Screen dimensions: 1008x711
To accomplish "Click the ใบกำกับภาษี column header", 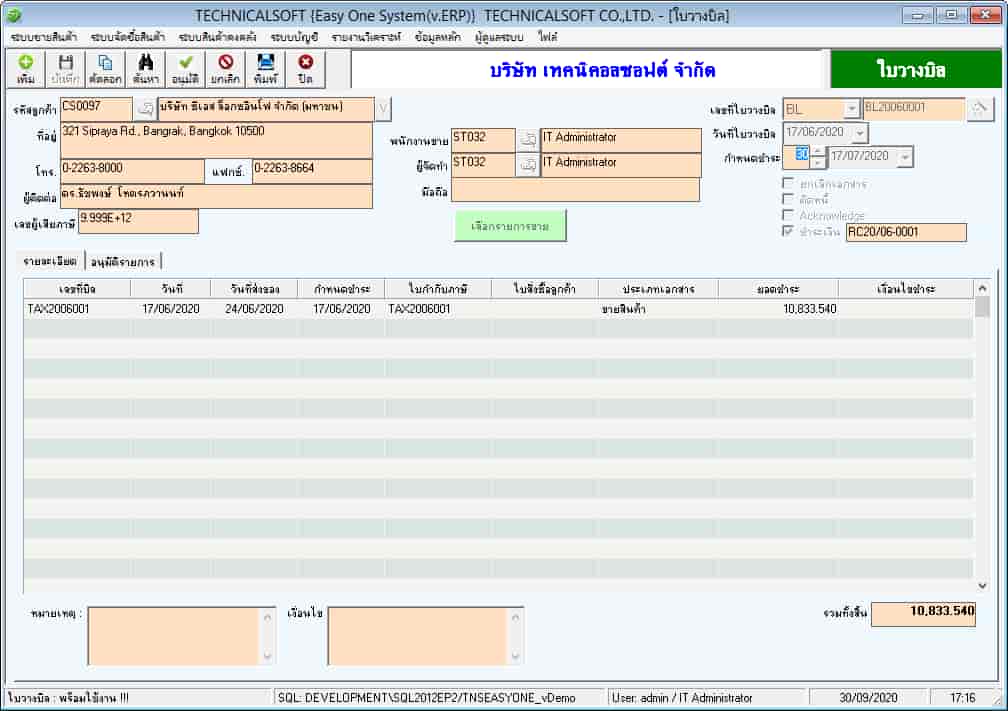I will 438,289.
